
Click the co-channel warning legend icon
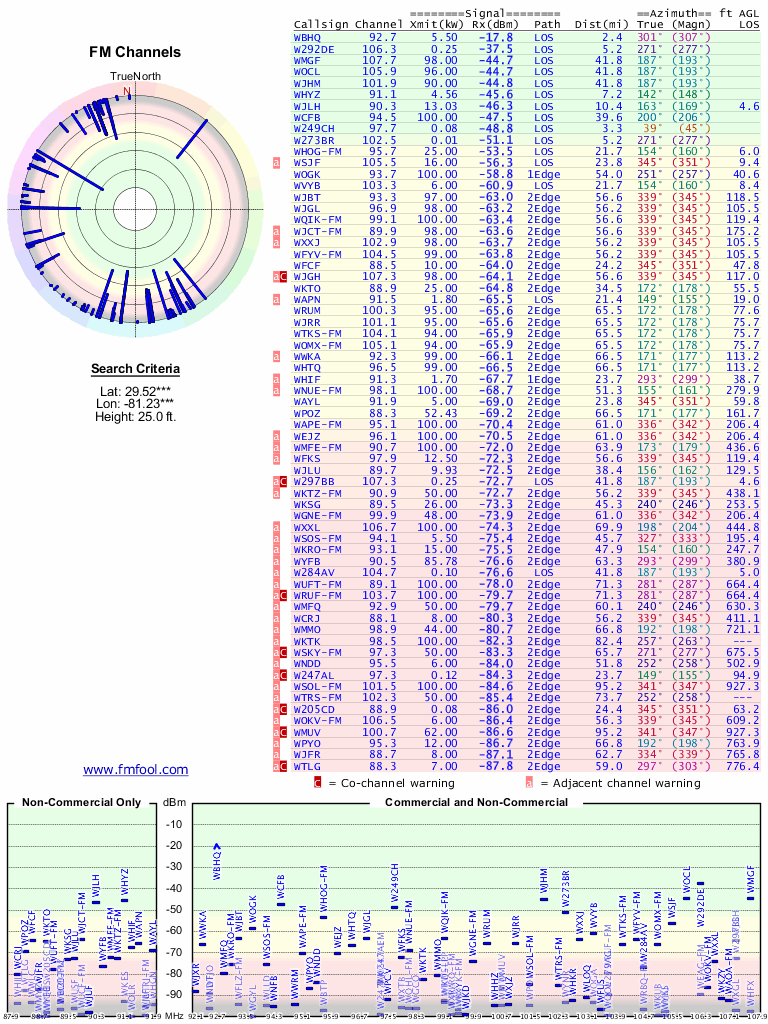click(x=318, y=783)
